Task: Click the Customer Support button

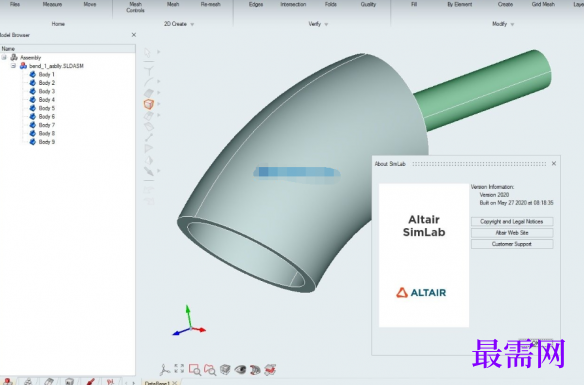Action: point(512,244)
